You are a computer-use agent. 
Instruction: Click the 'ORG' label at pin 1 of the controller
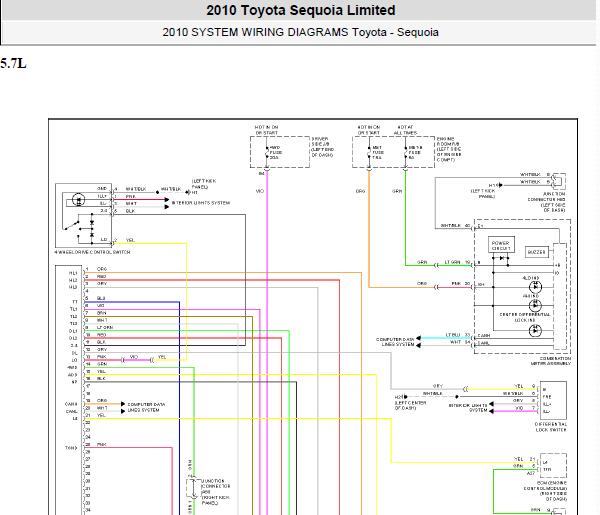point(102,269)
